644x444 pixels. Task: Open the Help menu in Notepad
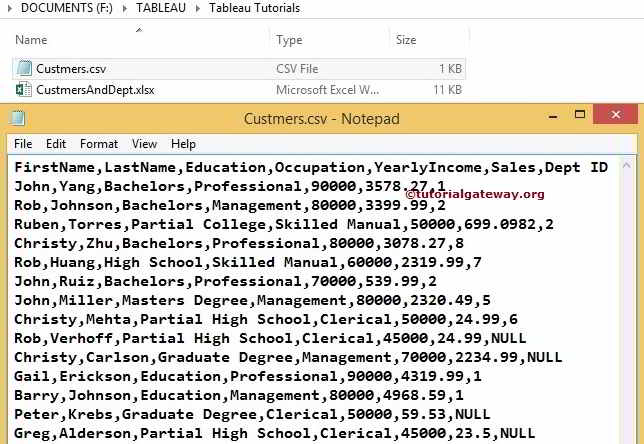coord(183,144)
